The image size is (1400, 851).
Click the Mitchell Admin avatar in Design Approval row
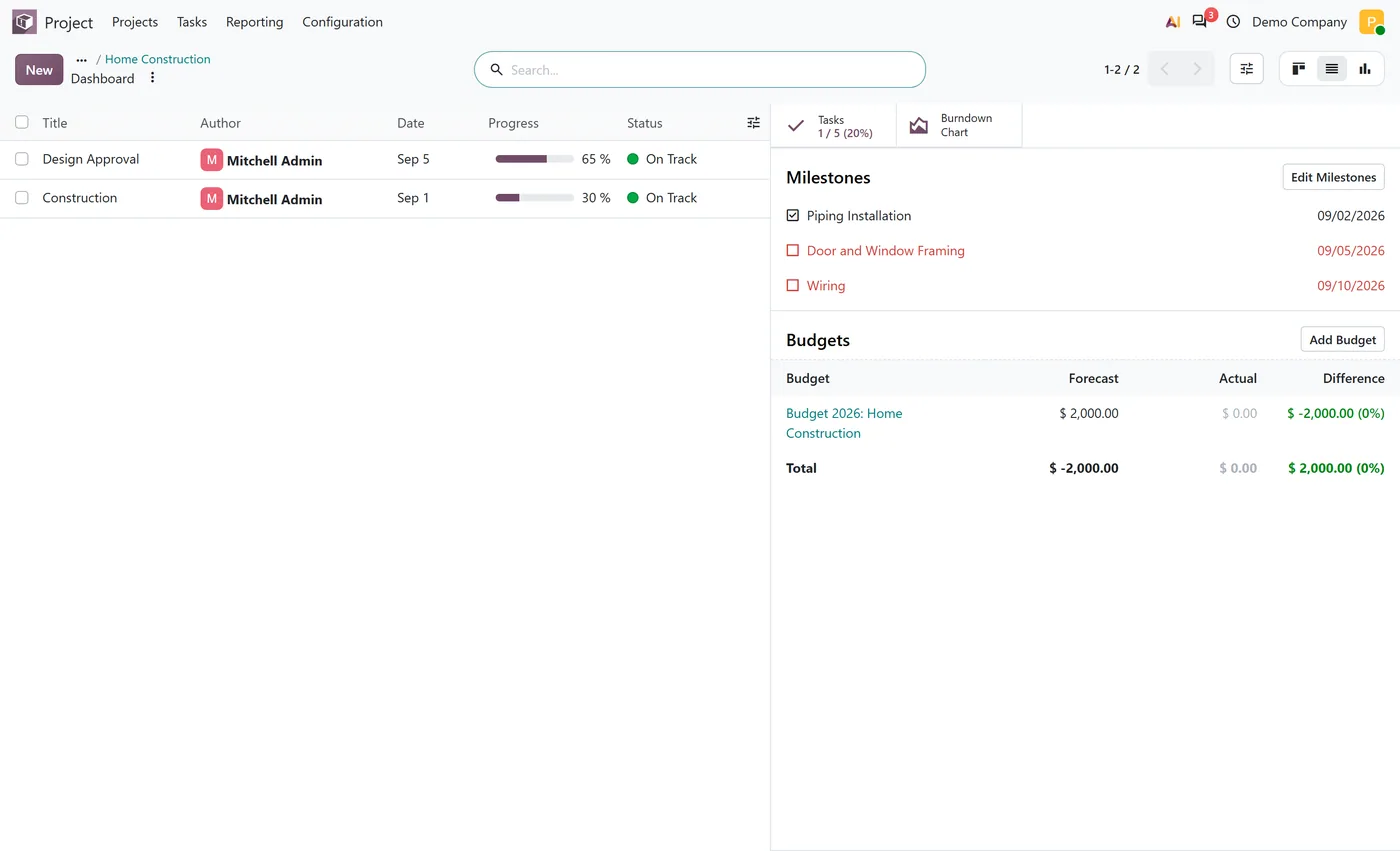coord(211,160)
